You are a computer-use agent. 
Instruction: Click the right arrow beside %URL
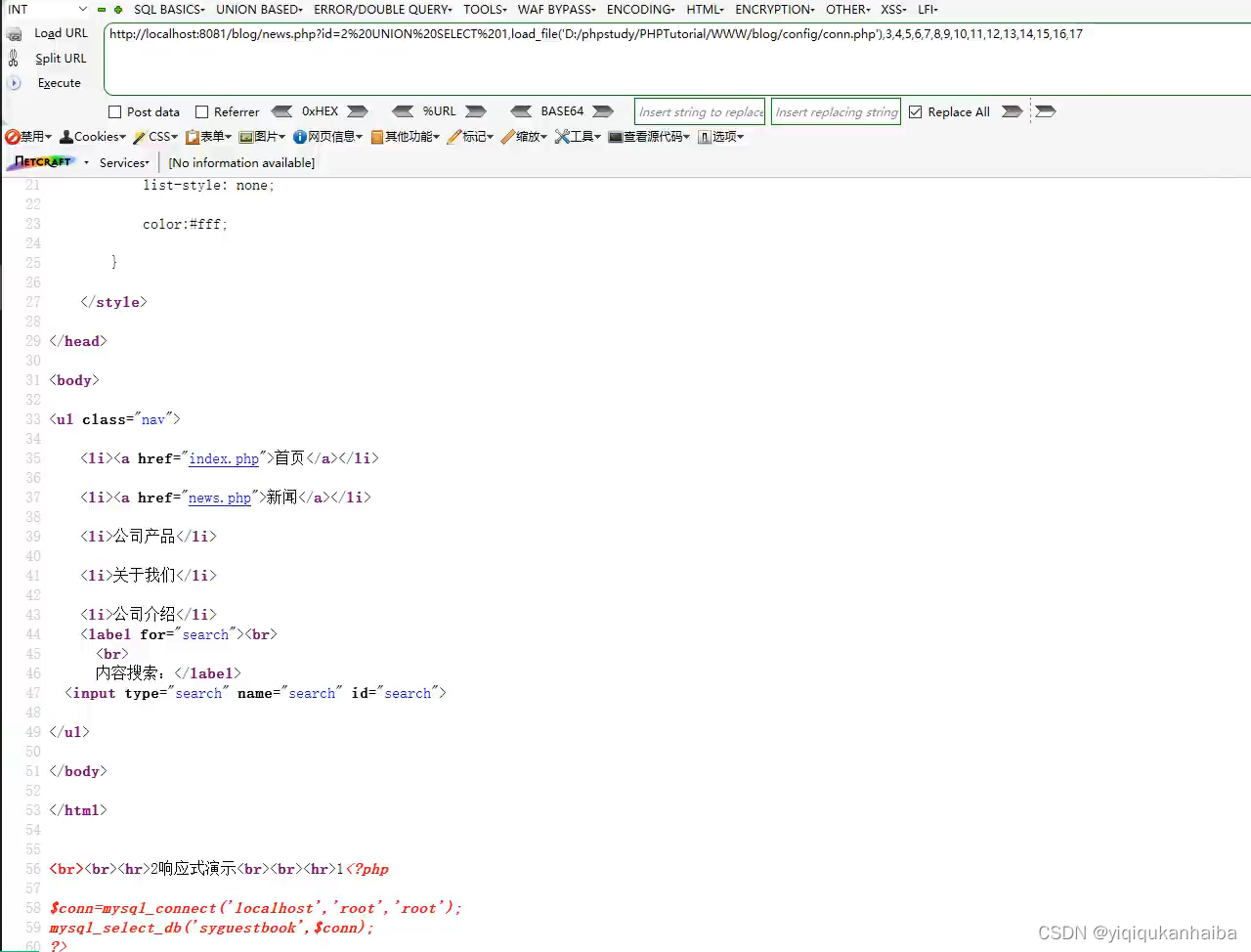pyautogui.click(x=476, y=111)
